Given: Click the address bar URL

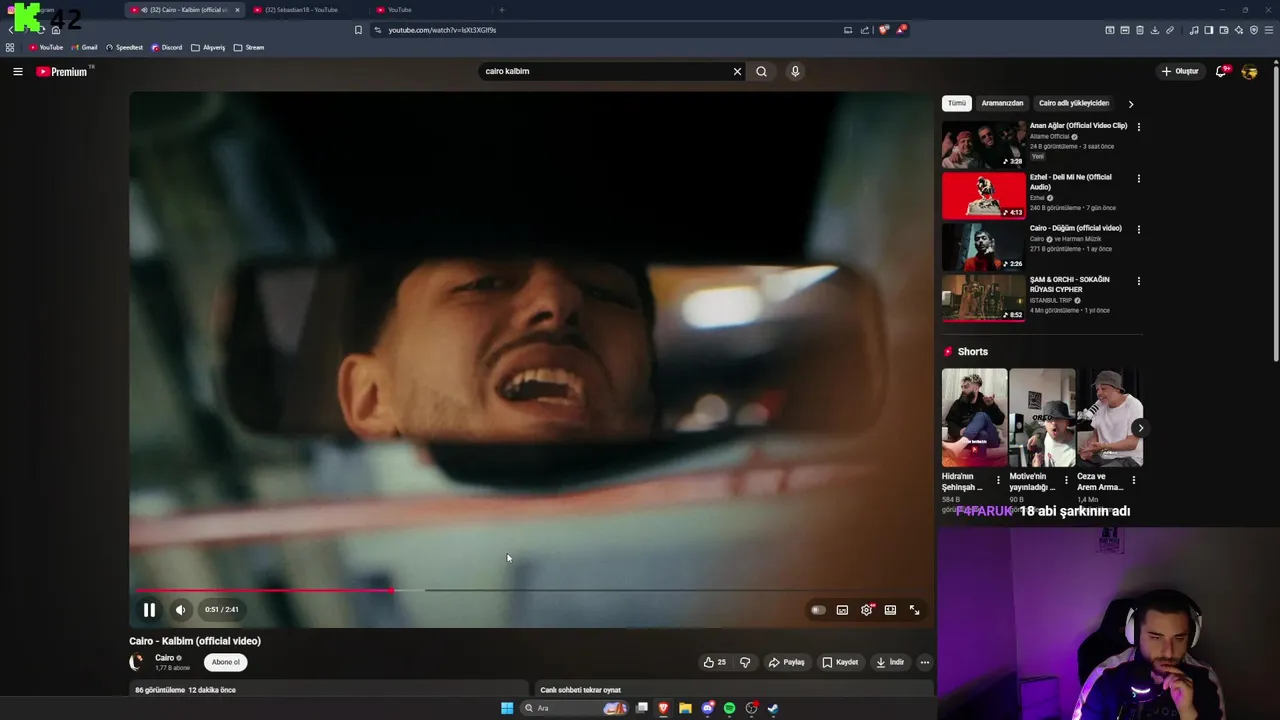Looking at the screenshot, I should point(442,30).
